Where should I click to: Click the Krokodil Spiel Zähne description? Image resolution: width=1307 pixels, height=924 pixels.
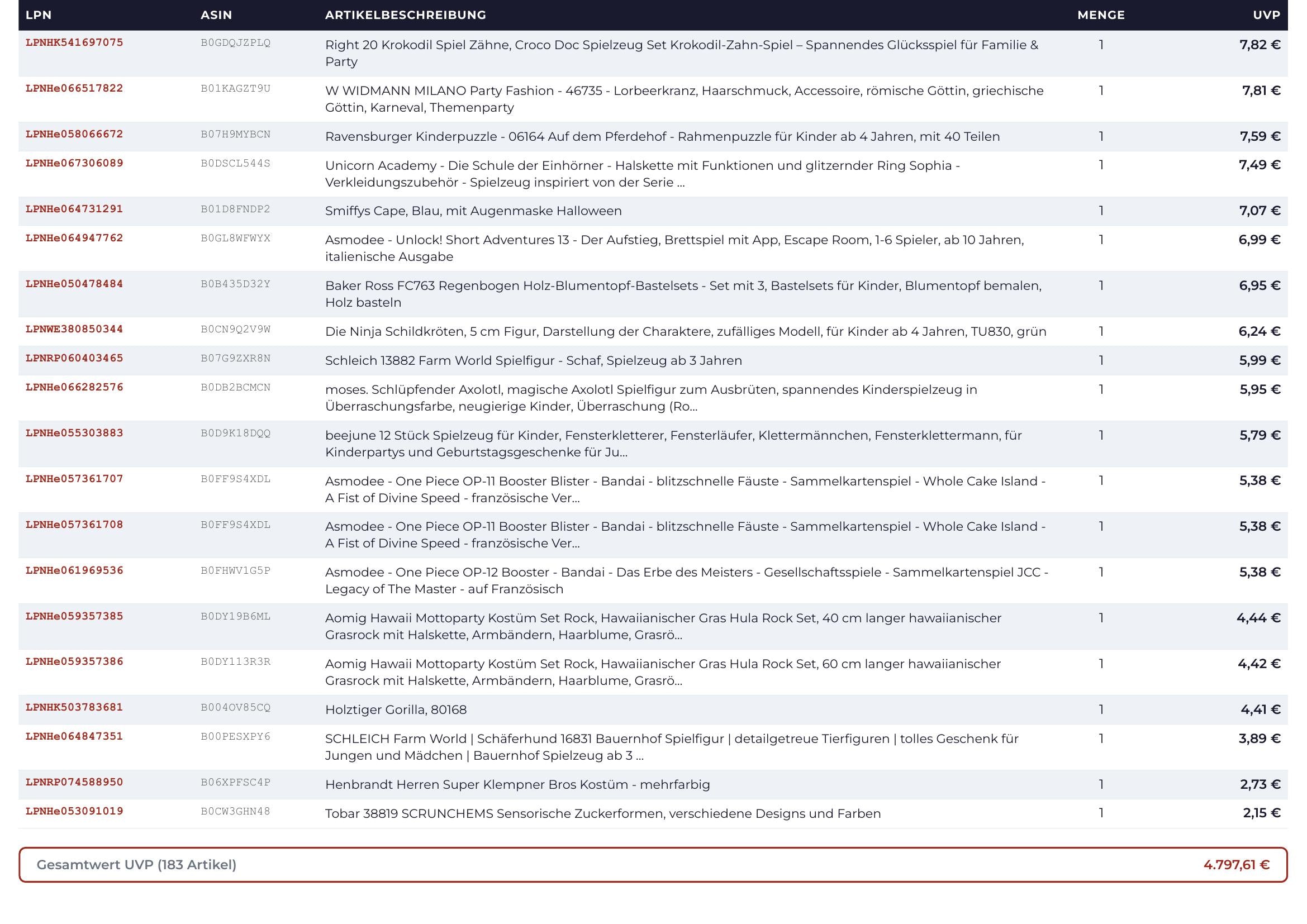point(682,54)
